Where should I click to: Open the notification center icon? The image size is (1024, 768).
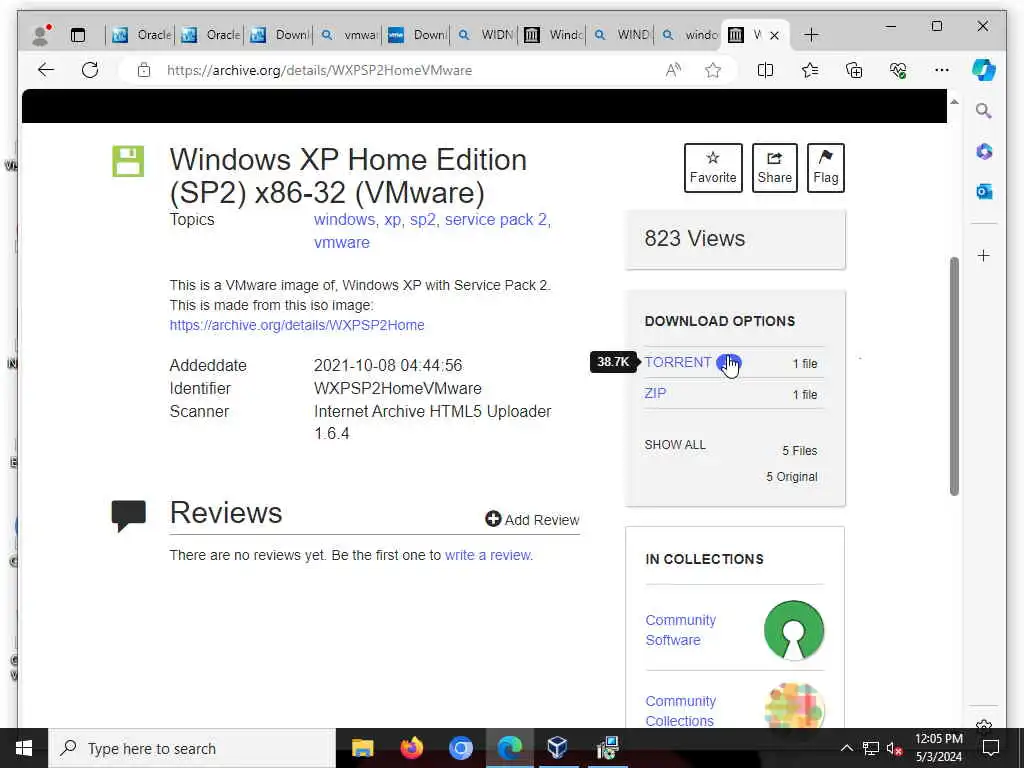coord(991,748)
